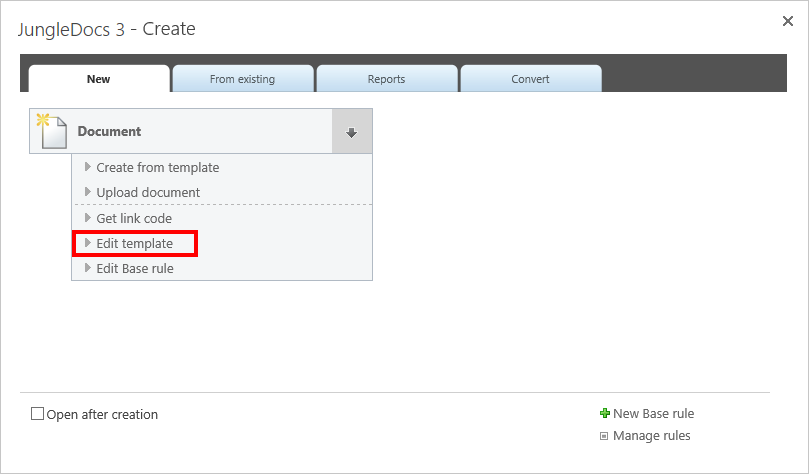The width and height of the screenshot is (809, 474).
Task: Switch to the From existing tab
Action: pyautogui.click(x=242, y=79)
